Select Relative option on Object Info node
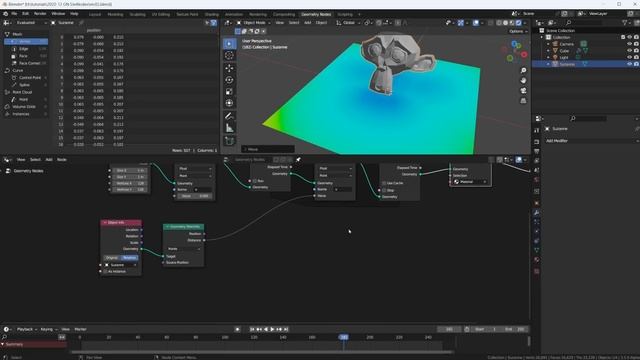The height and width of the screenshot is (360, 640). [130, 258]
